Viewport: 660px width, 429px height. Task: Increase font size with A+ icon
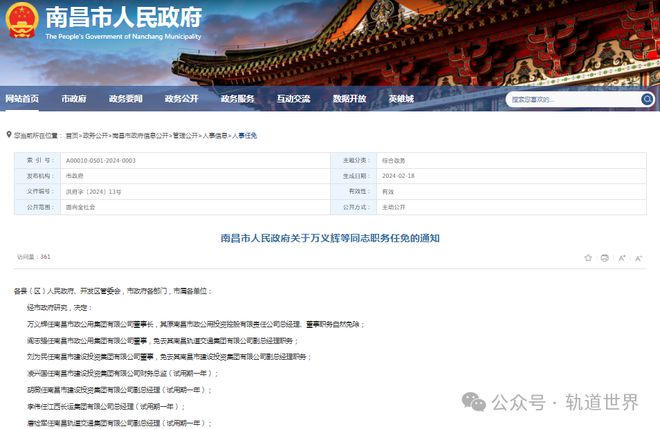coord(622,258)
